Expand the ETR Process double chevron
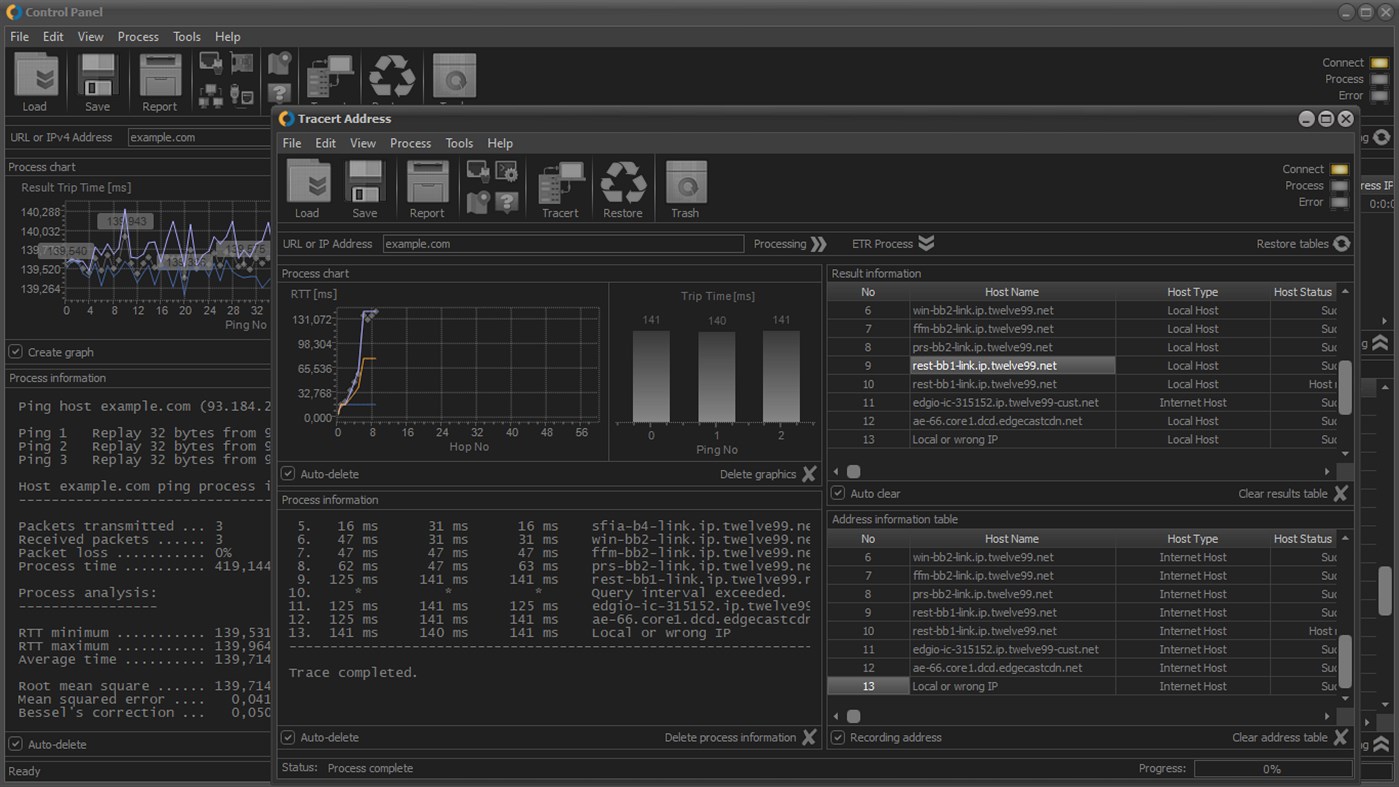This screenshot has width=1399, height=787. point(926,244)
